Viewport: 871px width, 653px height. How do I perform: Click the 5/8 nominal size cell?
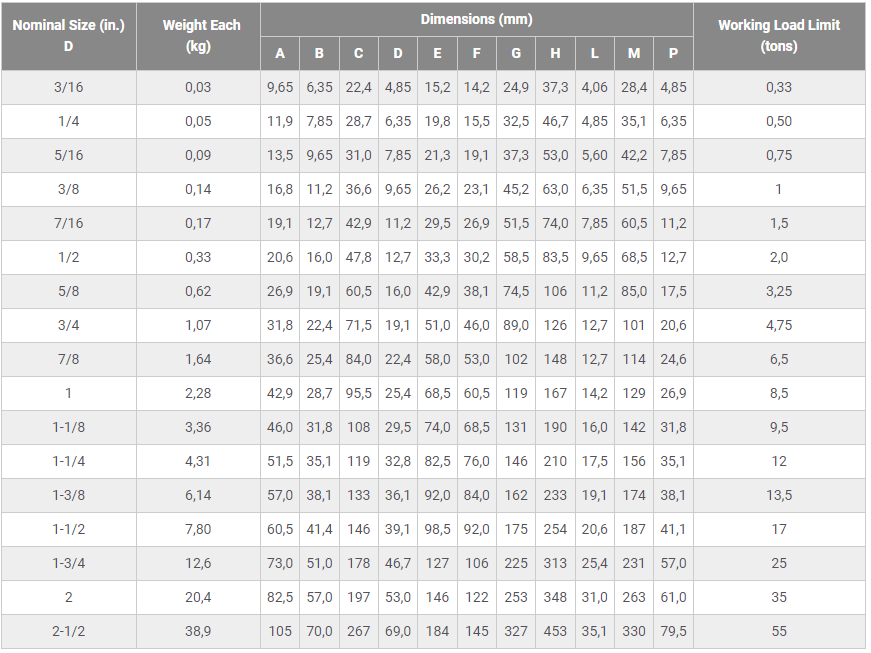click(68, 291)
